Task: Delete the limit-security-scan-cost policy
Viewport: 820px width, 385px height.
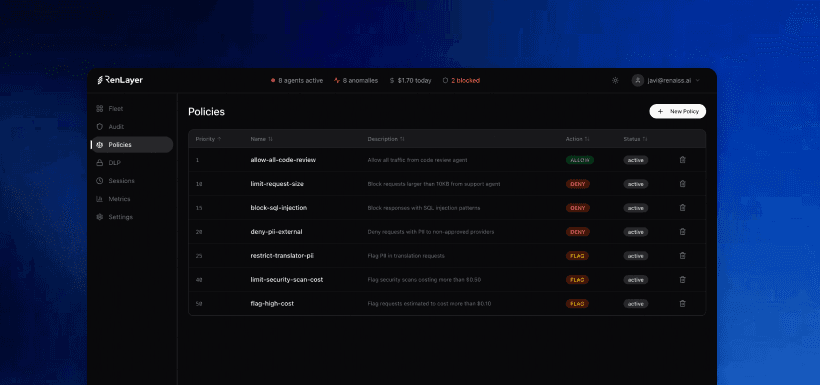Action: [x=682, y=280]
